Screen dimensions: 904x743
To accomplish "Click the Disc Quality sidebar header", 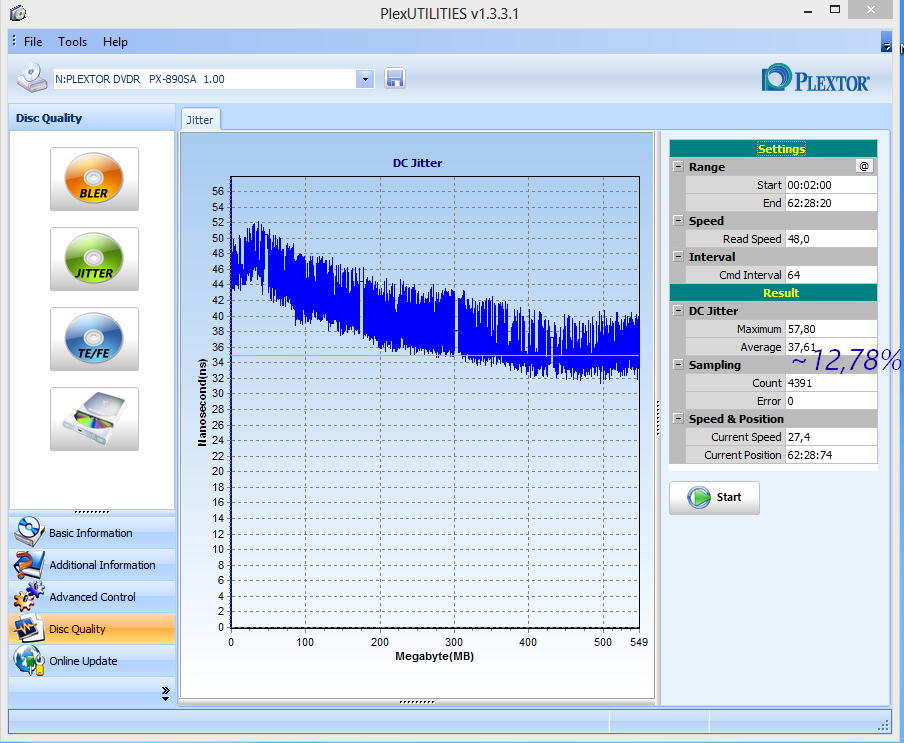I will coord(92,118).
